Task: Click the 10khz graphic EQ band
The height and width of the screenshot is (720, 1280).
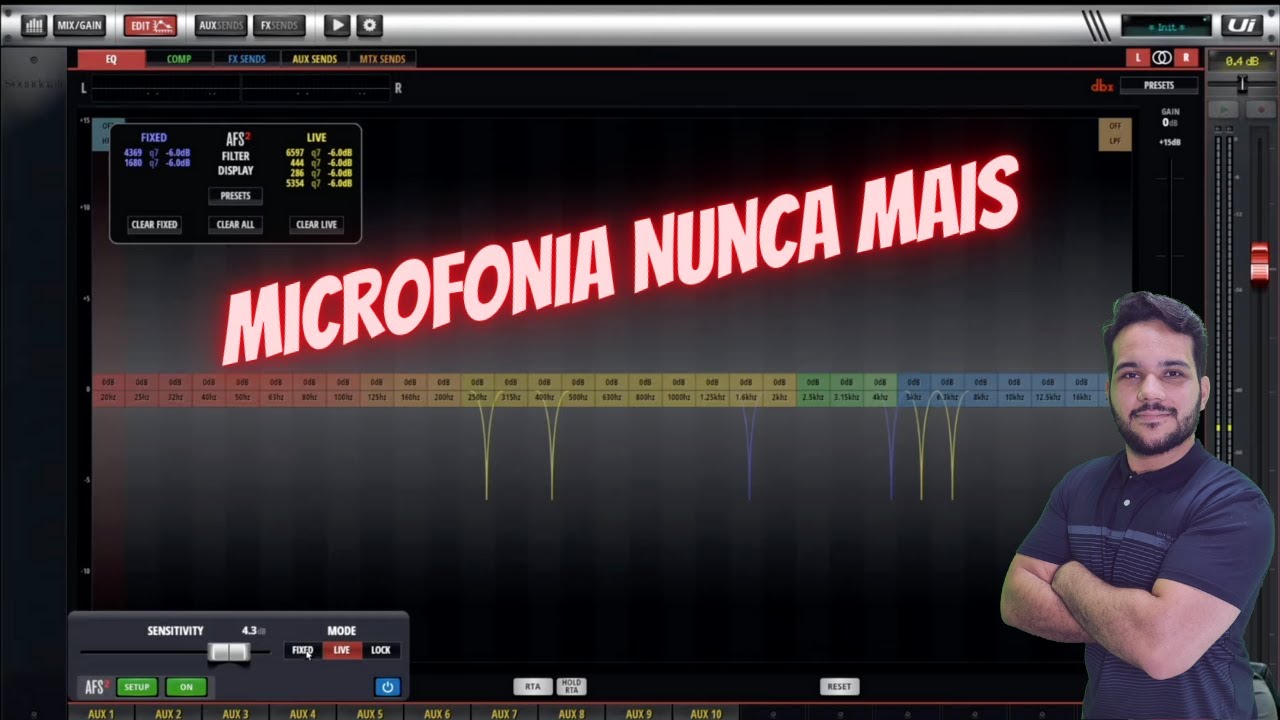Action: [1014, 390]
